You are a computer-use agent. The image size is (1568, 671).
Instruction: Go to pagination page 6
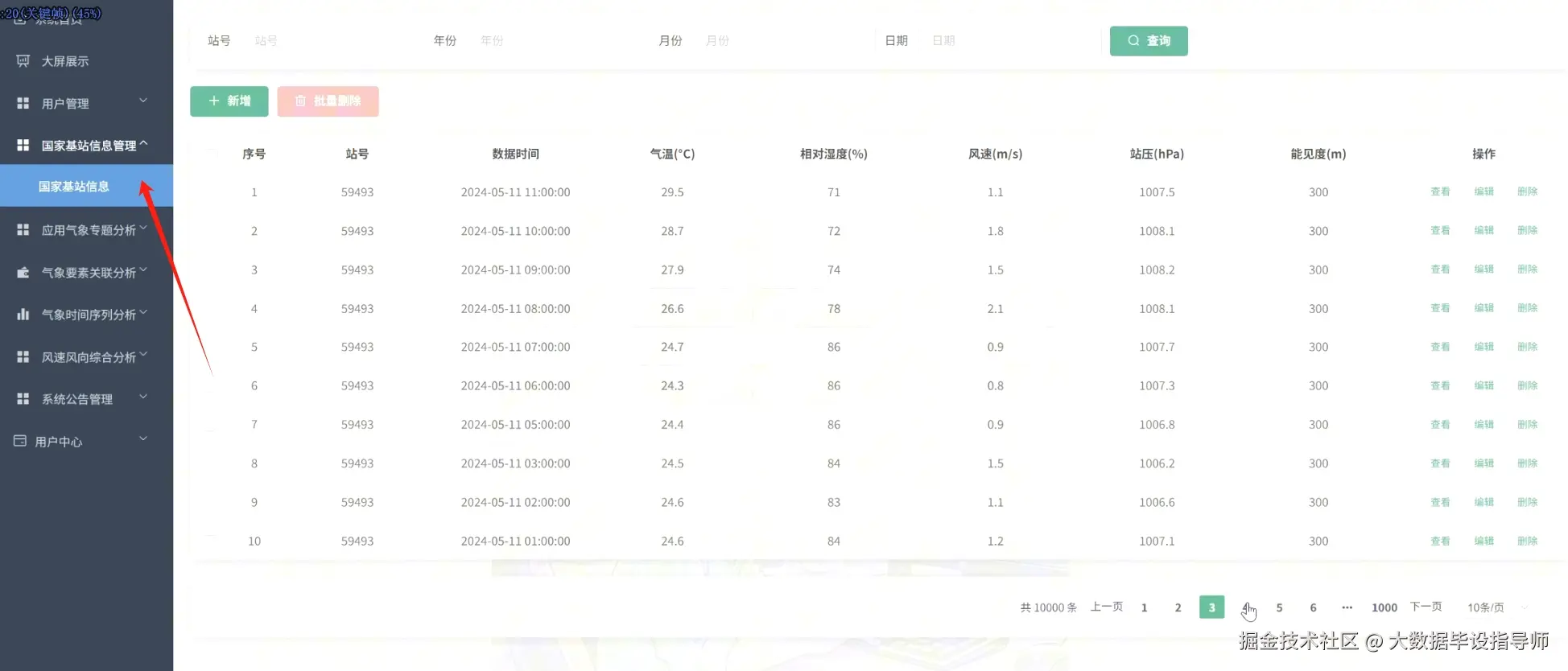[x=1313, y=607]
